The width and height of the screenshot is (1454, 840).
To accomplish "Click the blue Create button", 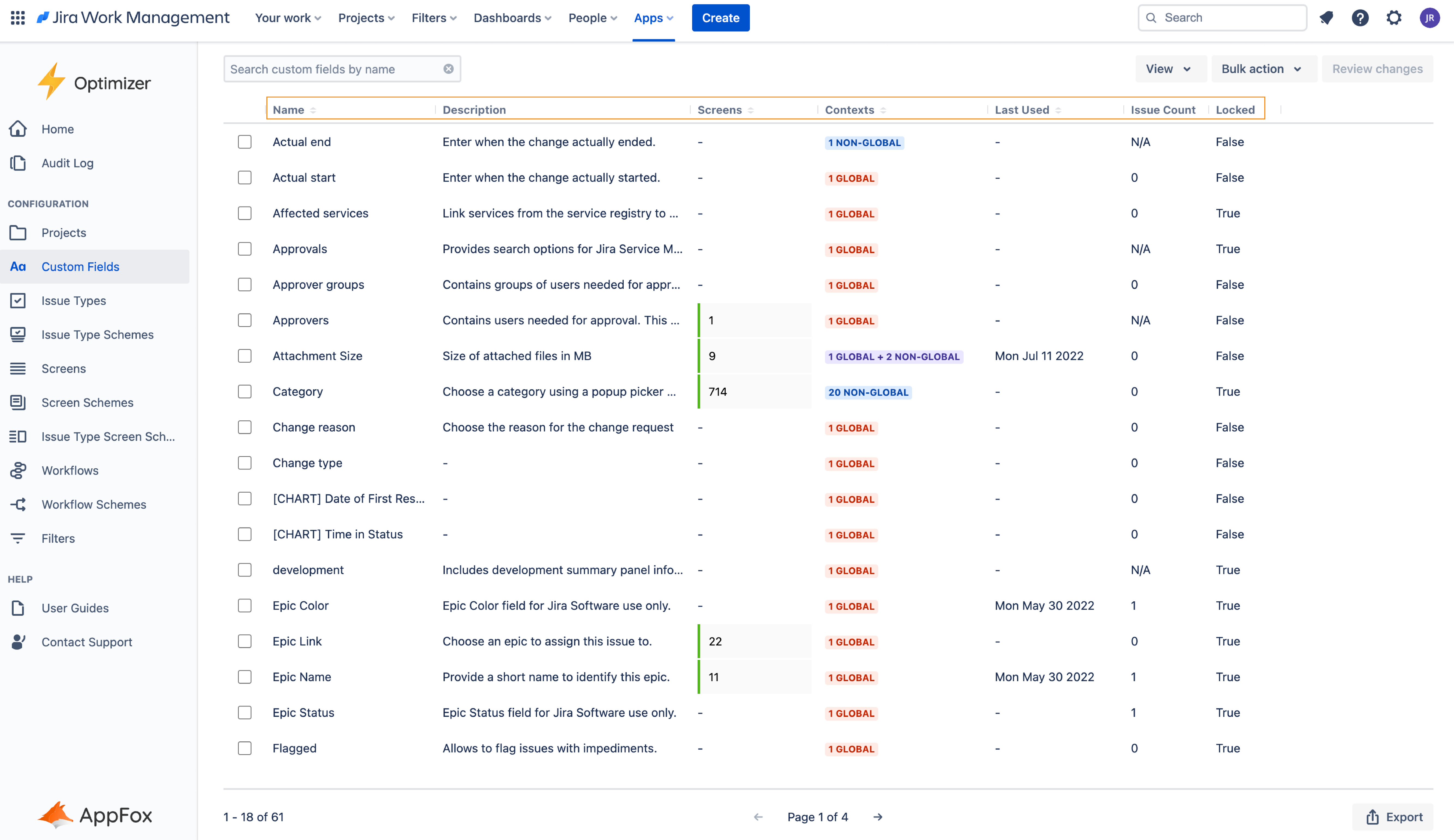I will click(x=720, y=18).
